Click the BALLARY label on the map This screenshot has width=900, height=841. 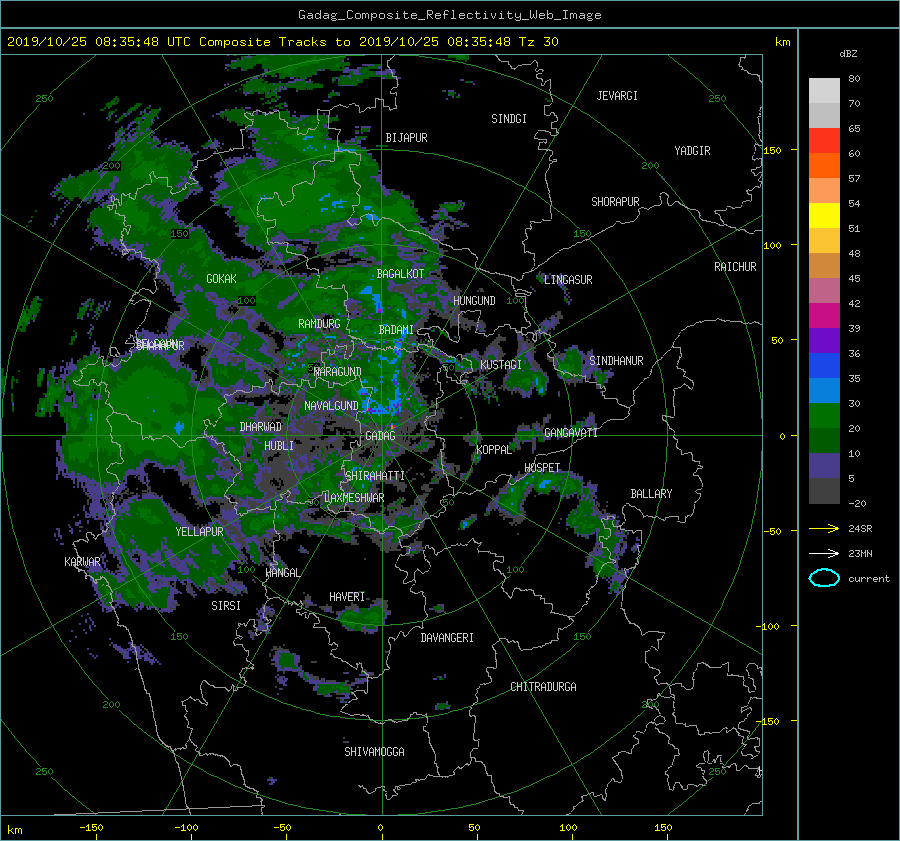651,494
